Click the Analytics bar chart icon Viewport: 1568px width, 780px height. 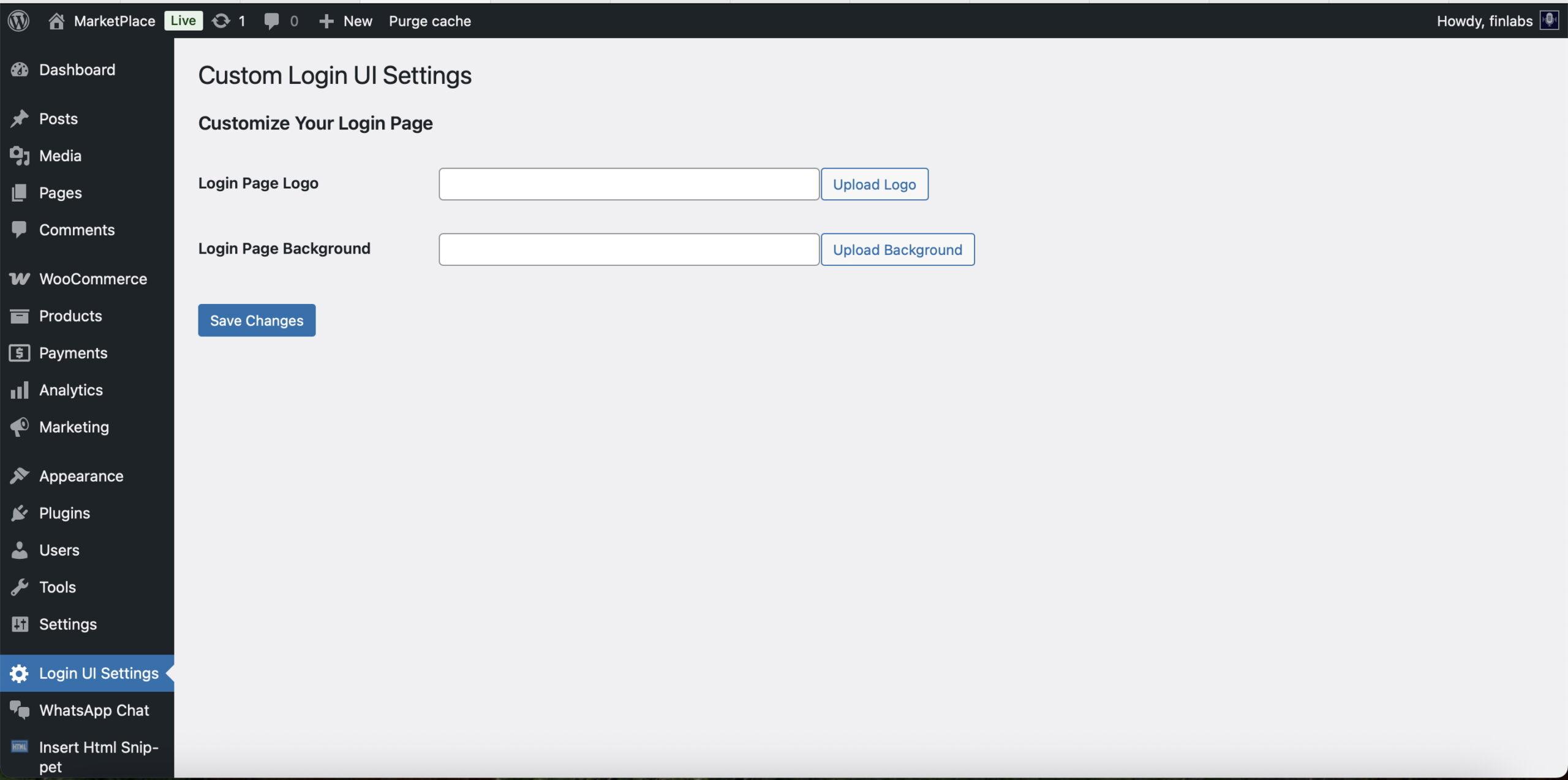click(x=20, y=390)
